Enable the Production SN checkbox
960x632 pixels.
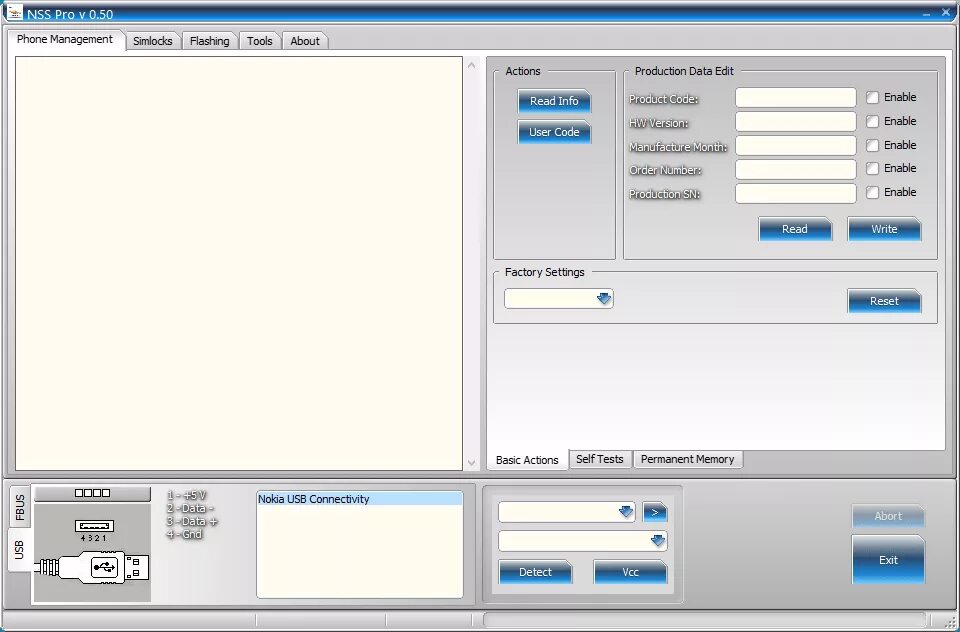coord(872,192)
